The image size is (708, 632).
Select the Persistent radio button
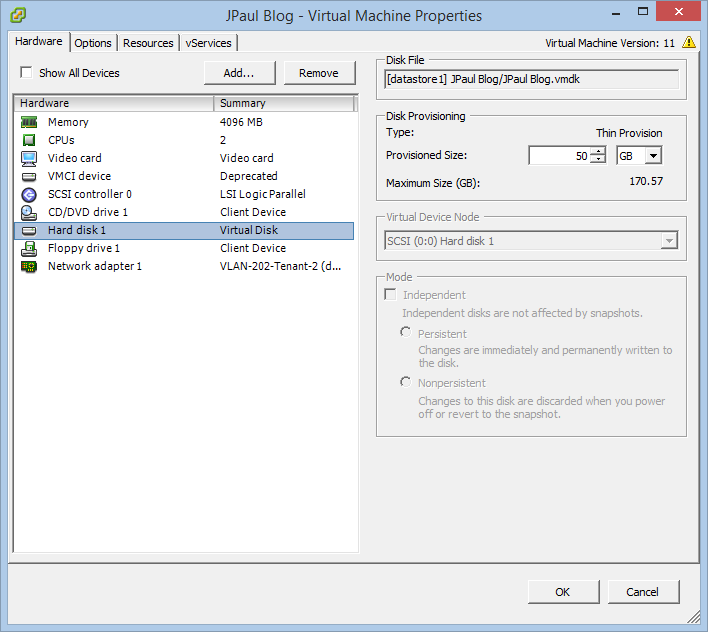(x=405, y=332)
